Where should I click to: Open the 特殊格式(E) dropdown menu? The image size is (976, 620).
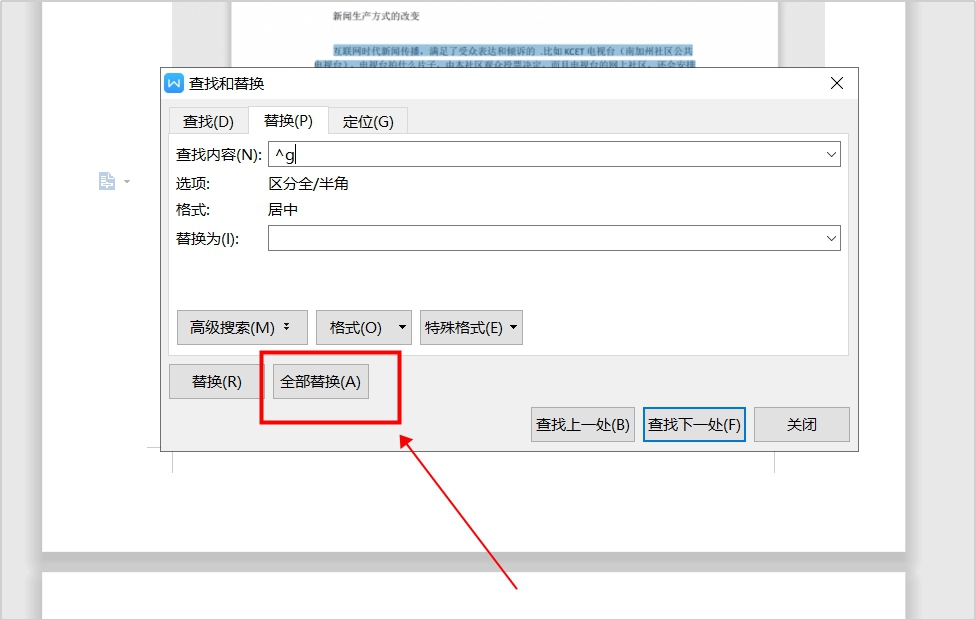[x=471, y=327]
